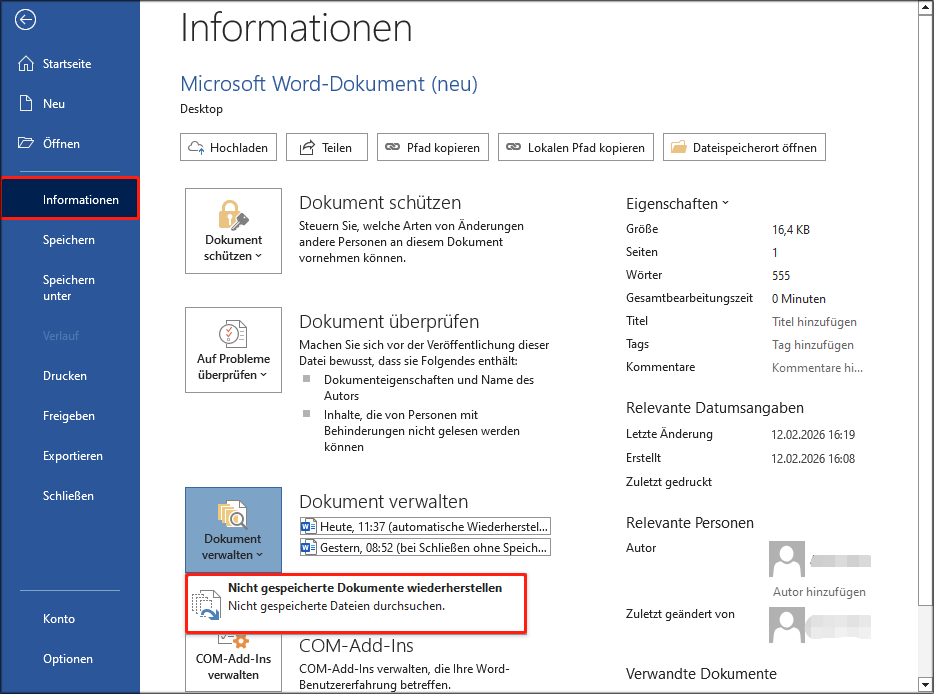Click the lock and key icon of Dokument schützen
The width and height of the screenshot is (934, 694).
[233, 215]
